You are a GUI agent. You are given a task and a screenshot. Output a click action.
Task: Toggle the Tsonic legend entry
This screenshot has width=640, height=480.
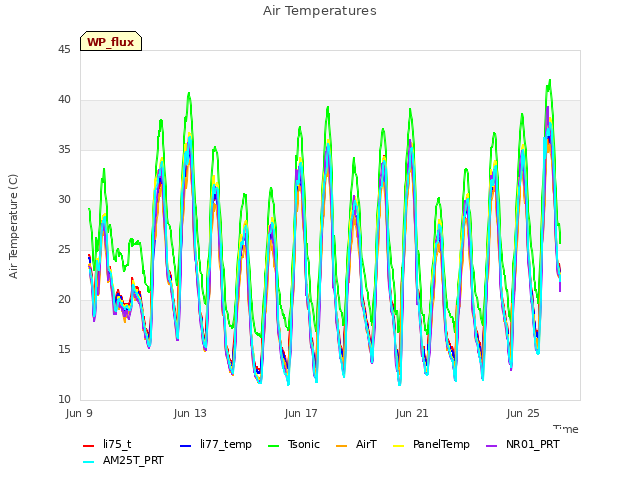tap(294, 444)
